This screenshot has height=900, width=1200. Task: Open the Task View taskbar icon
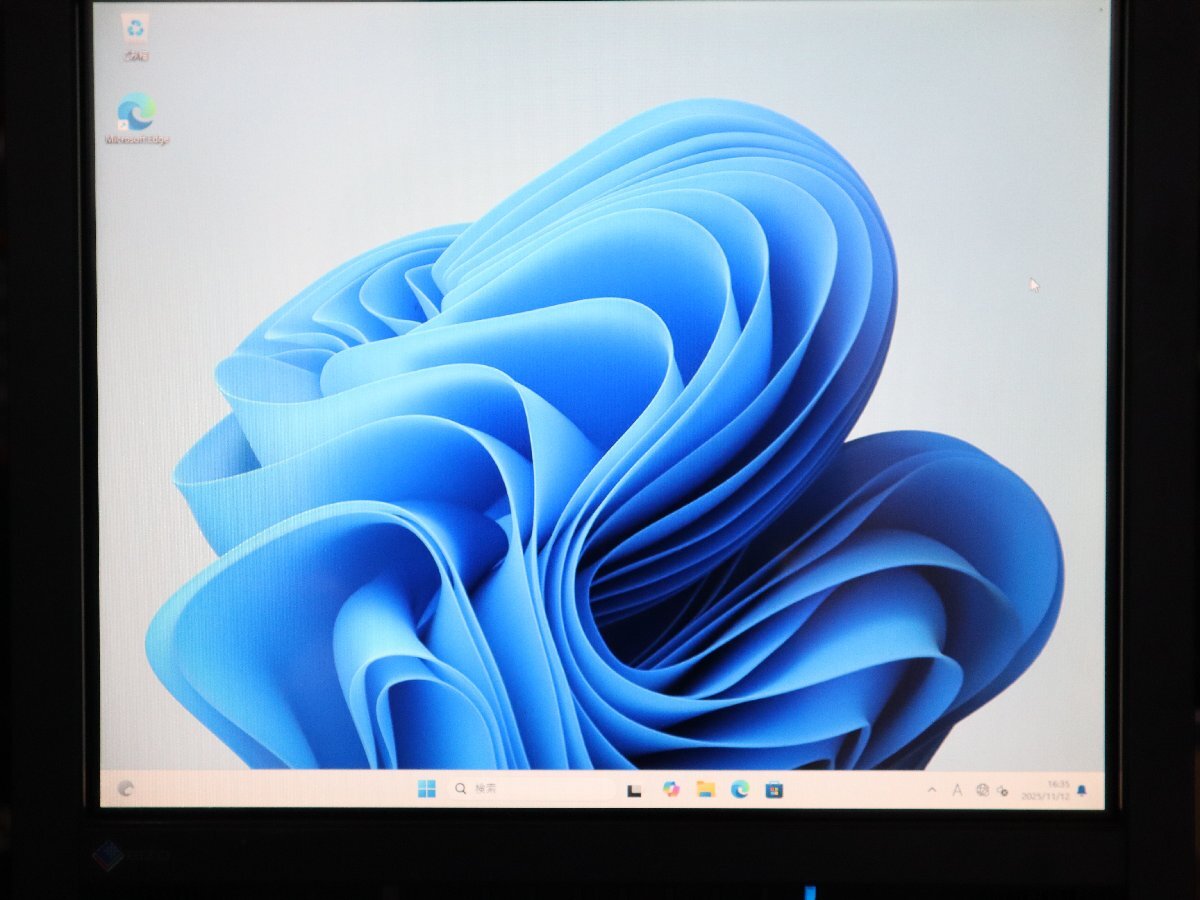click(x=633, y=790)
